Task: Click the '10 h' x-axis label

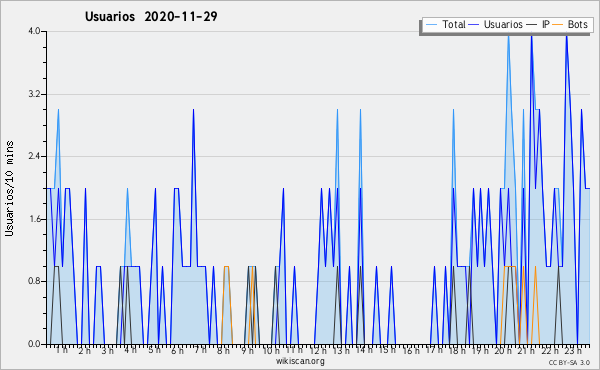Action: [271, 350]
